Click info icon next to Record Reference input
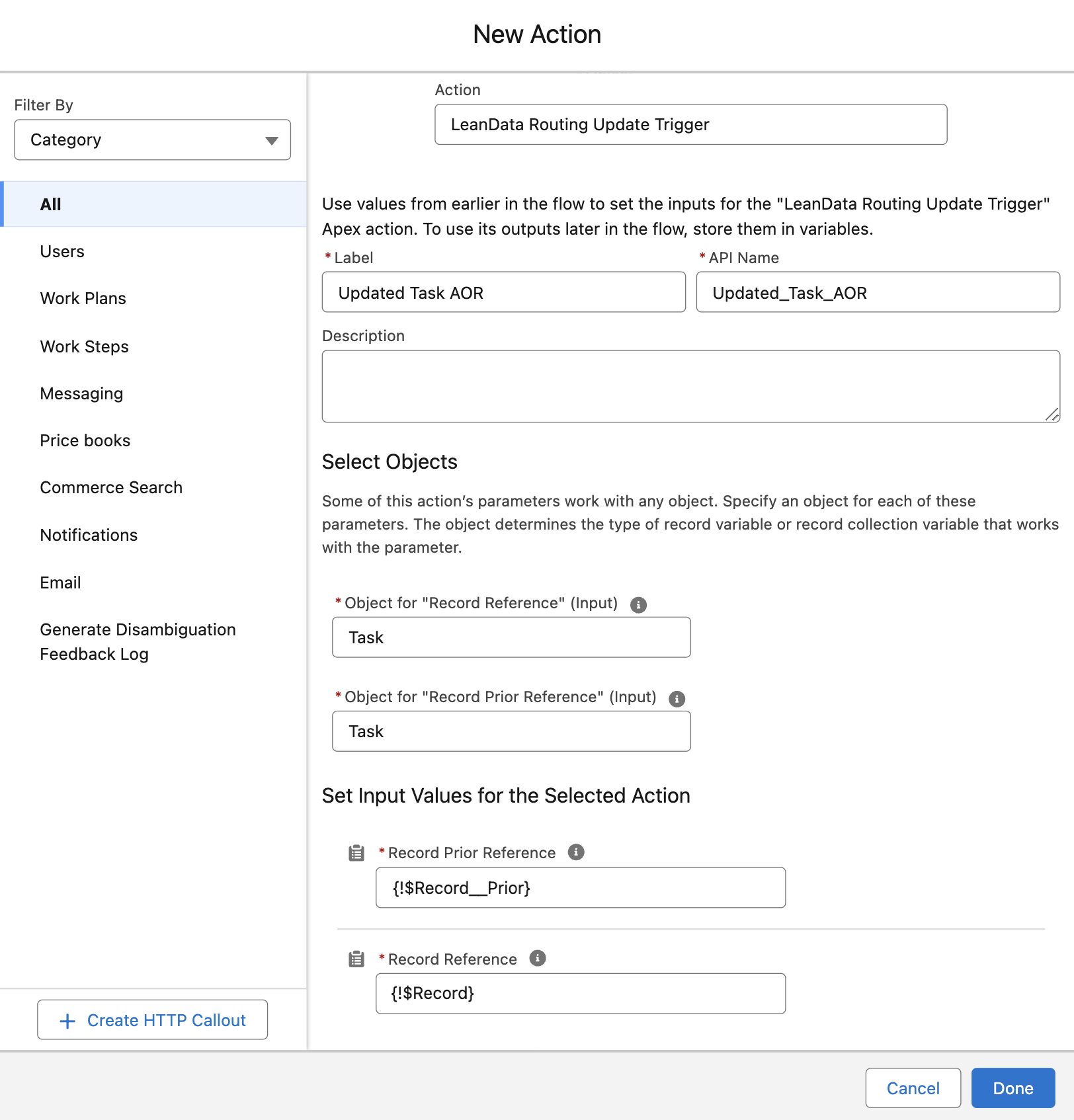The height and width of the screenshot is (1120, 1074). [538, 958]
